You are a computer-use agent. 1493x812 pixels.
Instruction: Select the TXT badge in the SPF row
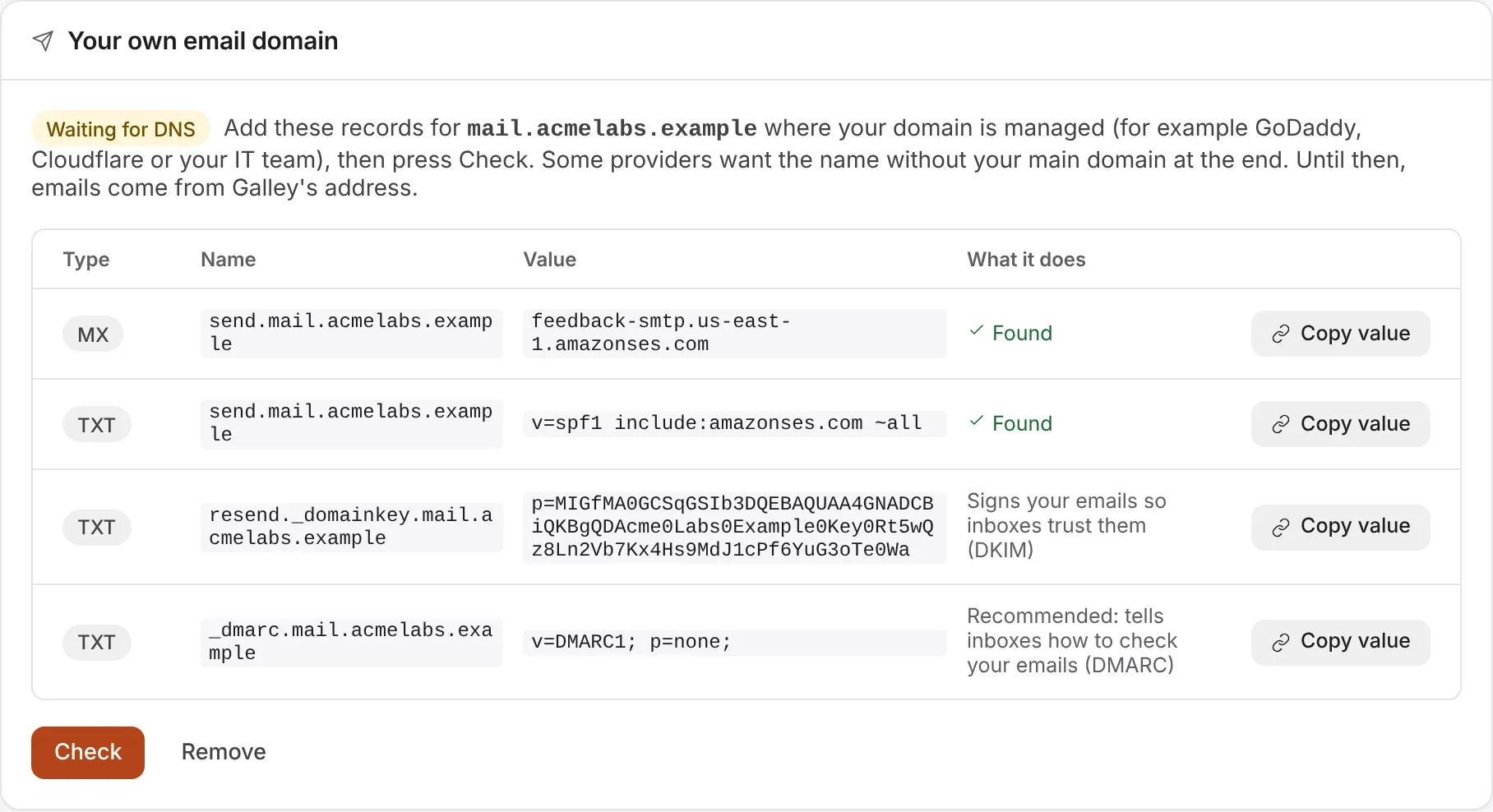tap(96, 425)
